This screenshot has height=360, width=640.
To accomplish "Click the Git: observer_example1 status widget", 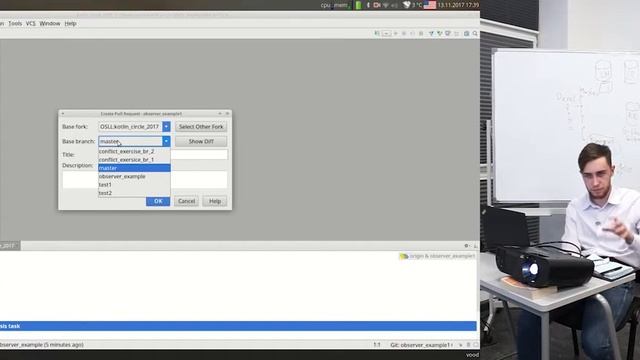I will (x=421, y=345).
